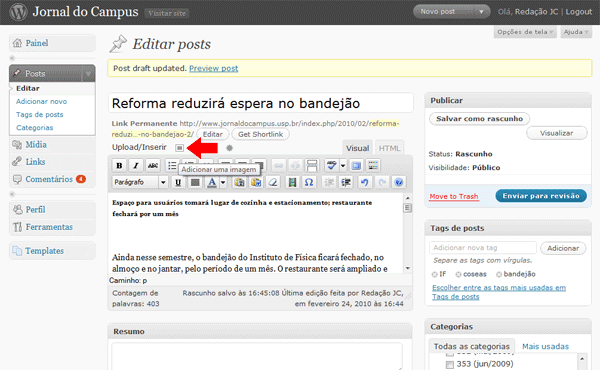Remove the bandejão tag

click(499, 274)
